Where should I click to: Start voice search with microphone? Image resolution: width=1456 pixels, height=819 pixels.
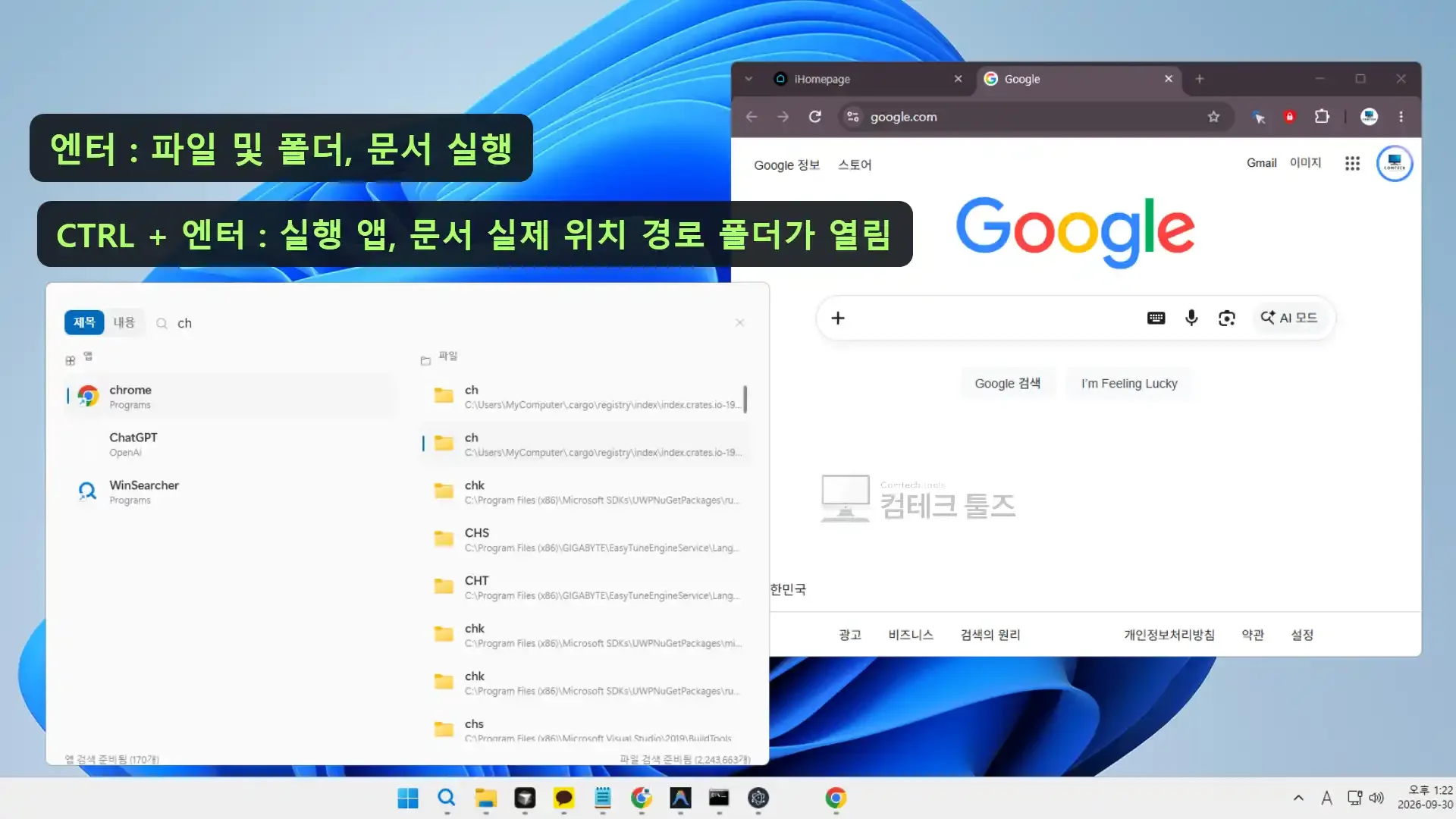(1191, 318)
